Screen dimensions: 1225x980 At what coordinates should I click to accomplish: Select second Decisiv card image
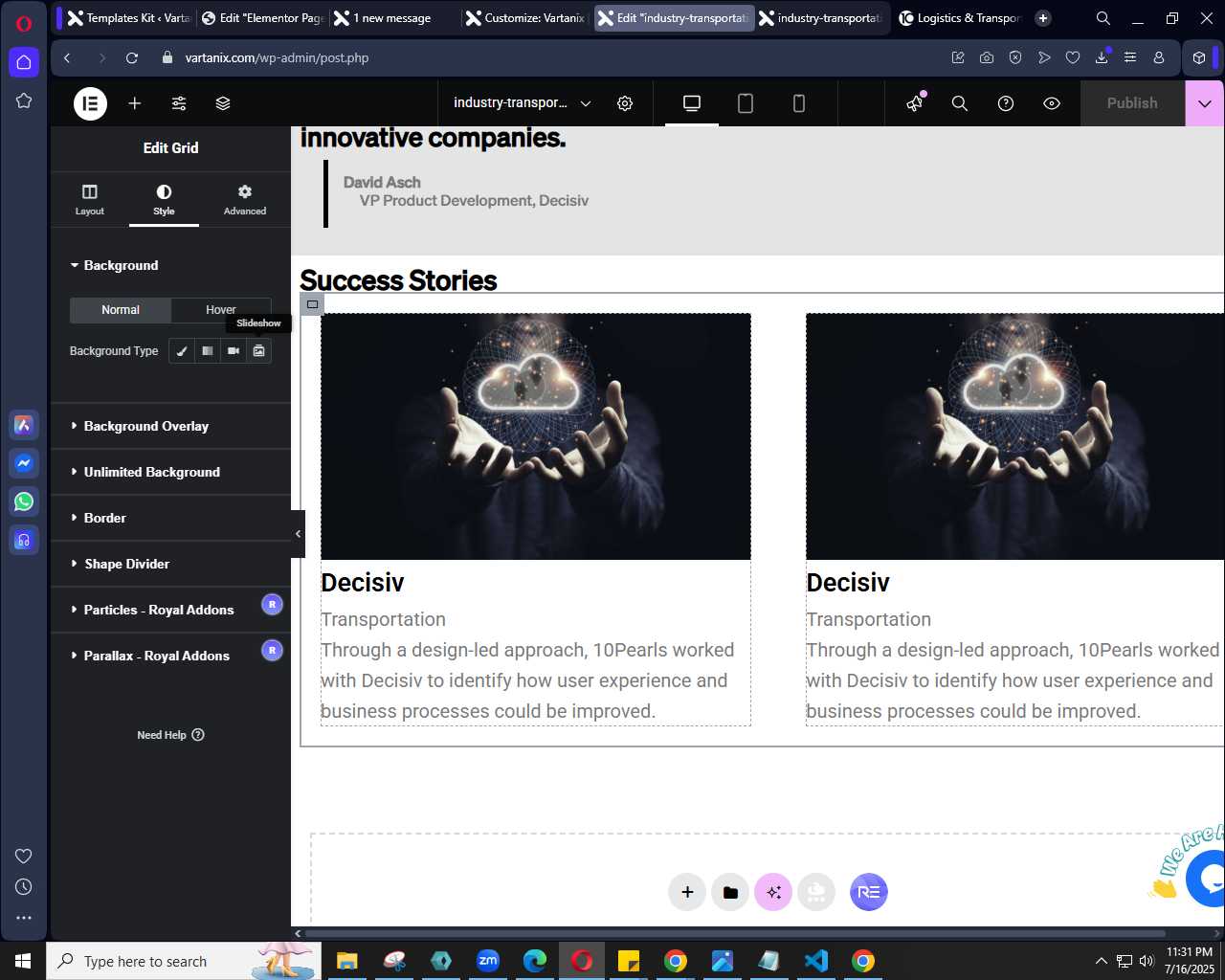(x=1015, y=436)
